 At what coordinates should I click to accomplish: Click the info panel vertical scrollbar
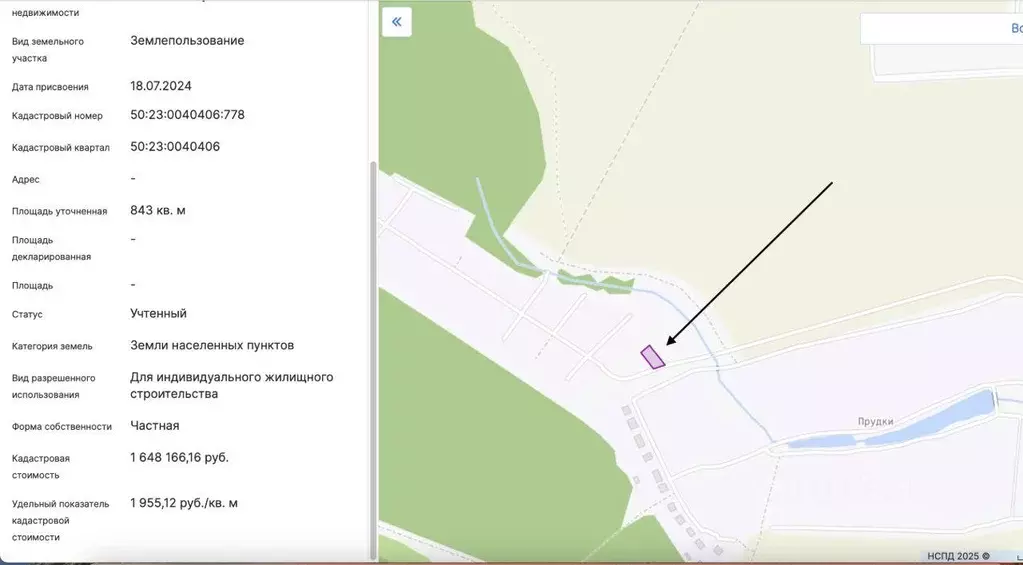coord(373,360)
